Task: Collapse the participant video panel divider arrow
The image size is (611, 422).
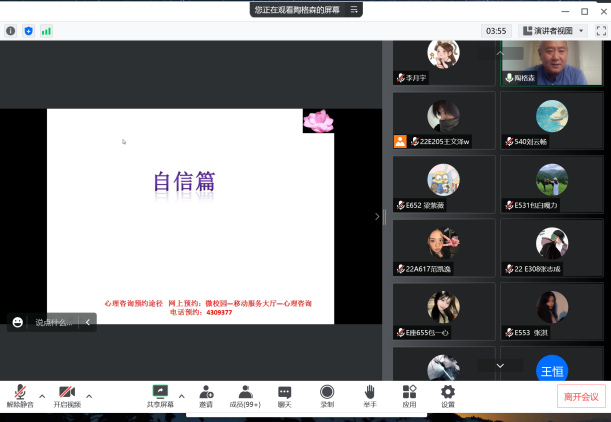Action: point(377,216)
